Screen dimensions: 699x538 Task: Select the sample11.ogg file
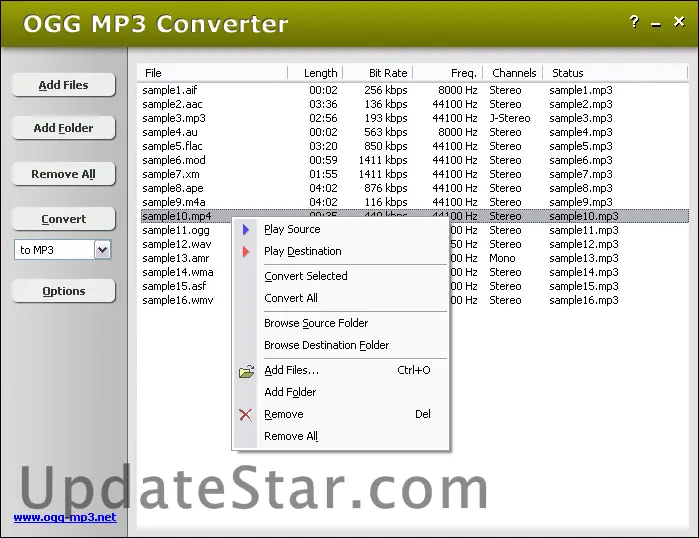pyautogui.click(x=176, y=230)
